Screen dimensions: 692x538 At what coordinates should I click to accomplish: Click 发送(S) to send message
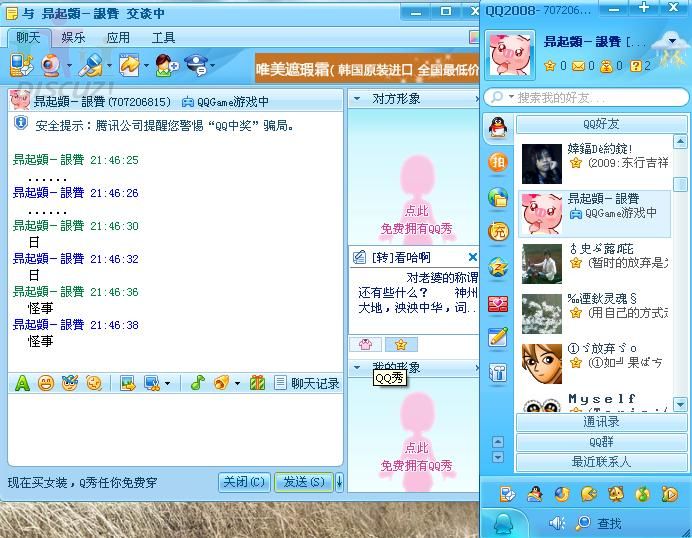click(x=304, y=482)
